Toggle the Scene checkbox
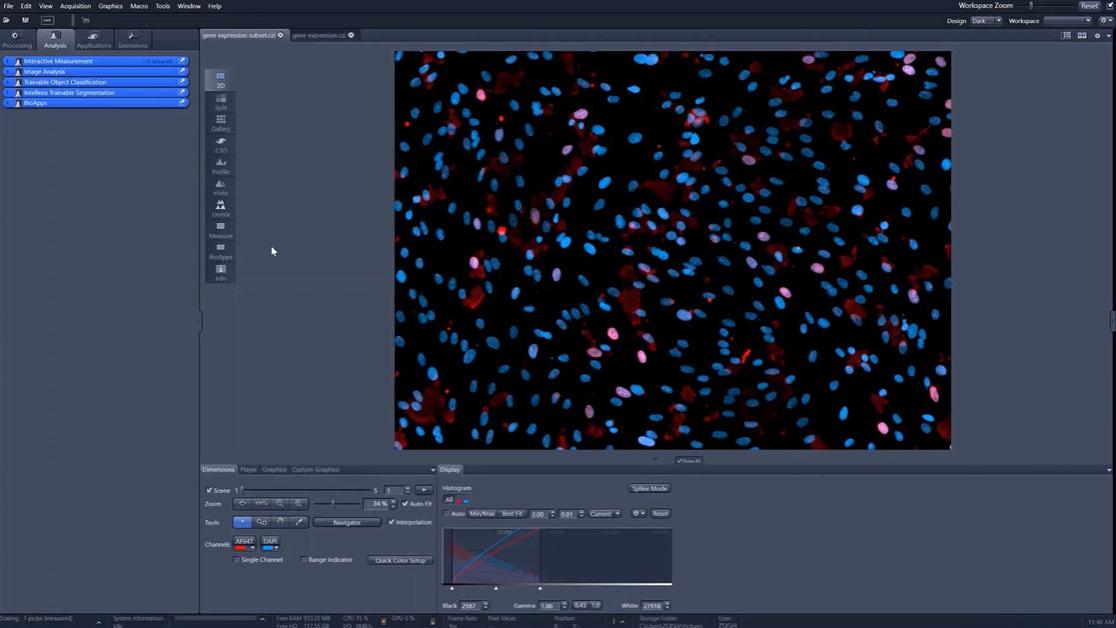 [x=209, y=490]
